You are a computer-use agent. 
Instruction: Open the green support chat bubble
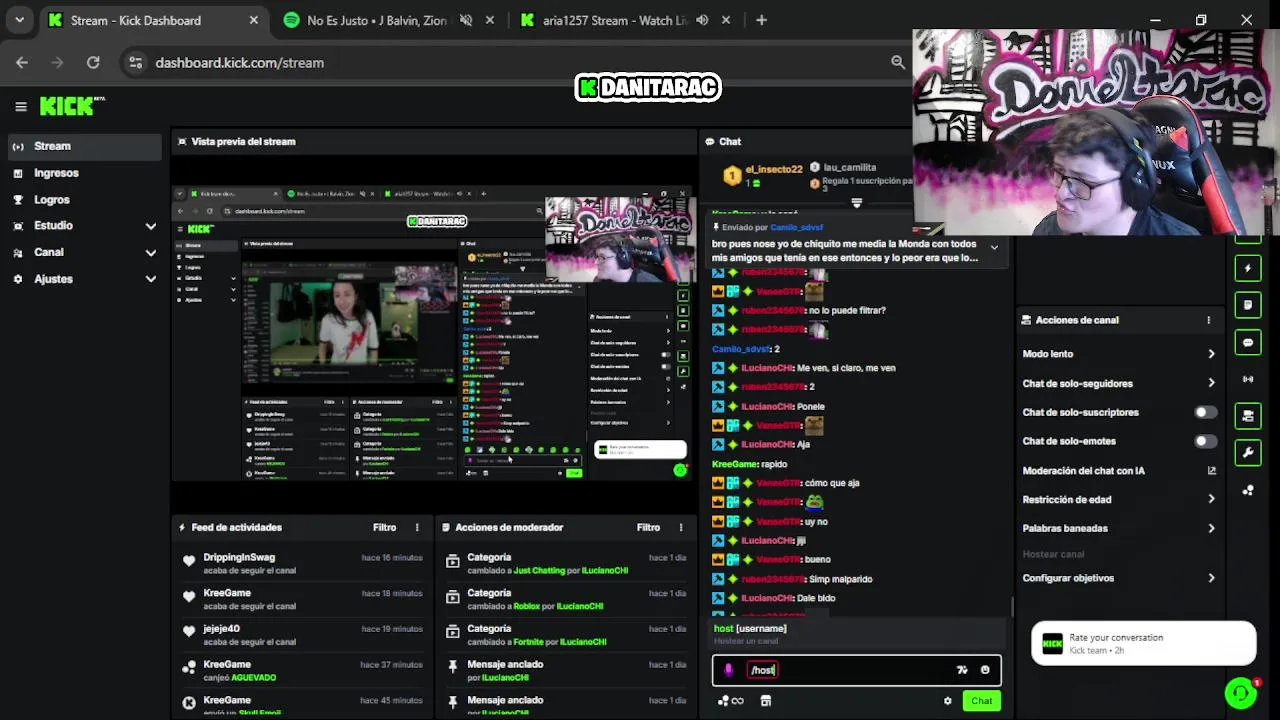coord(1240,692)
